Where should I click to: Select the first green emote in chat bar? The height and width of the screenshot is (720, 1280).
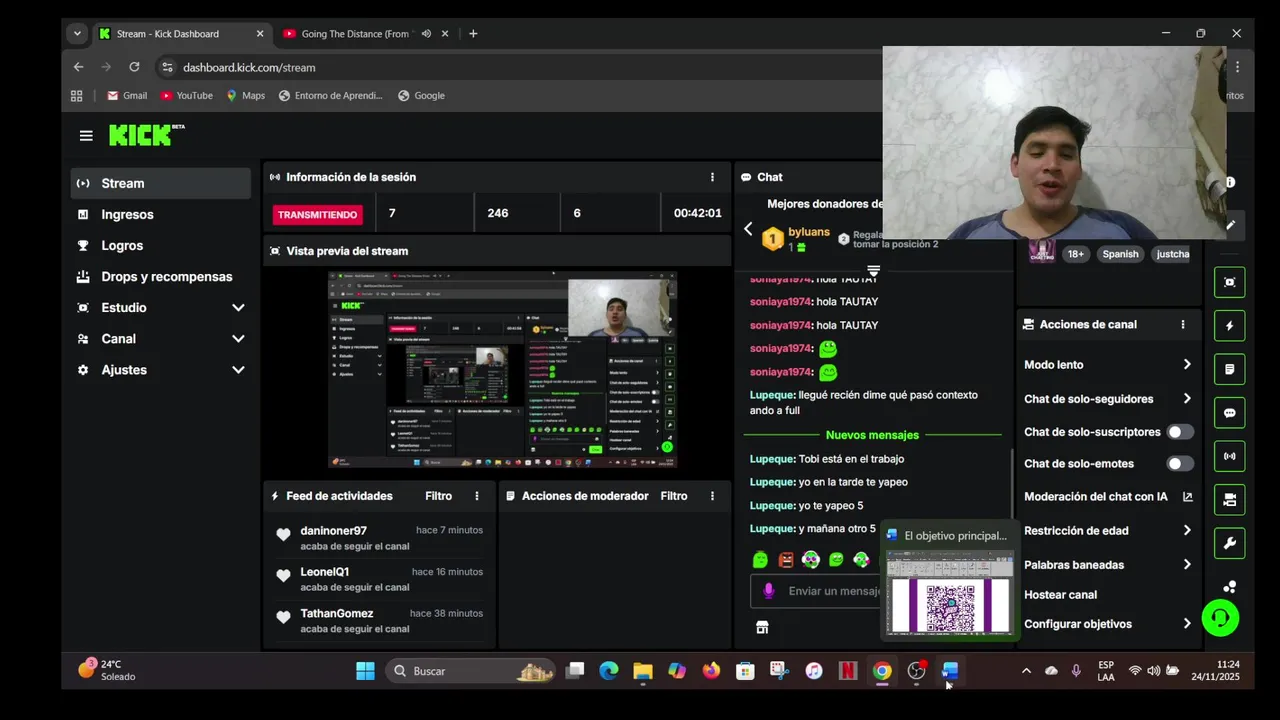pyautogui.click(x=760, y=560)
